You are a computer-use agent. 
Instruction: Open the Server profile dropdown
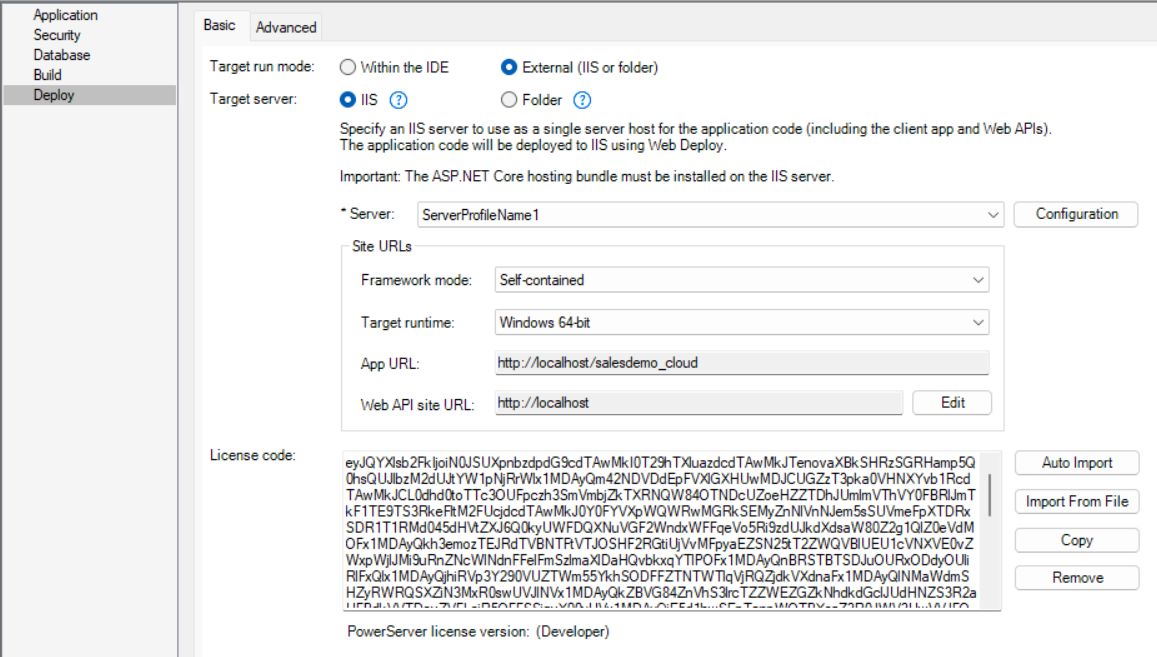711,215
